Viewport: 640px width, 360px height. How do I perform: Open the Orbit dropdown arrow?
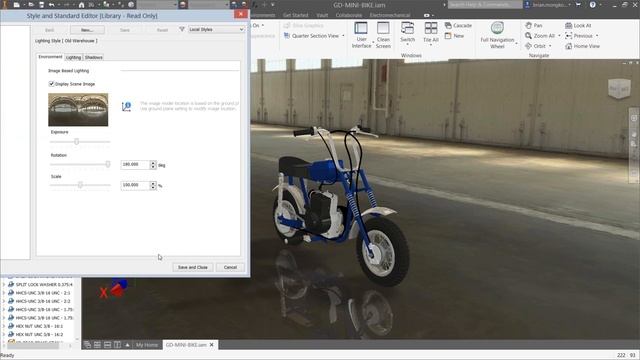click(550, 46)
